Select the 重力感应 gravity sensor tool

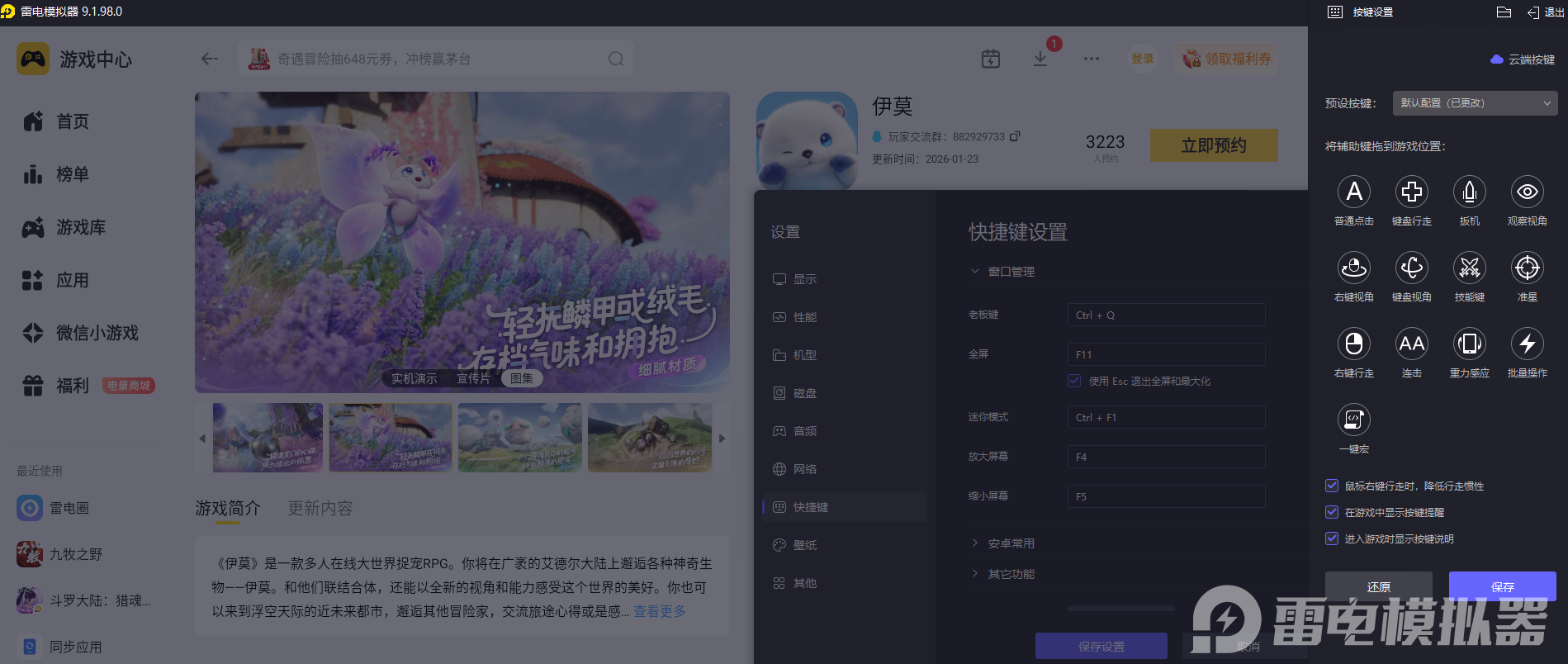pyautogui.click(x=1469, y=344)
